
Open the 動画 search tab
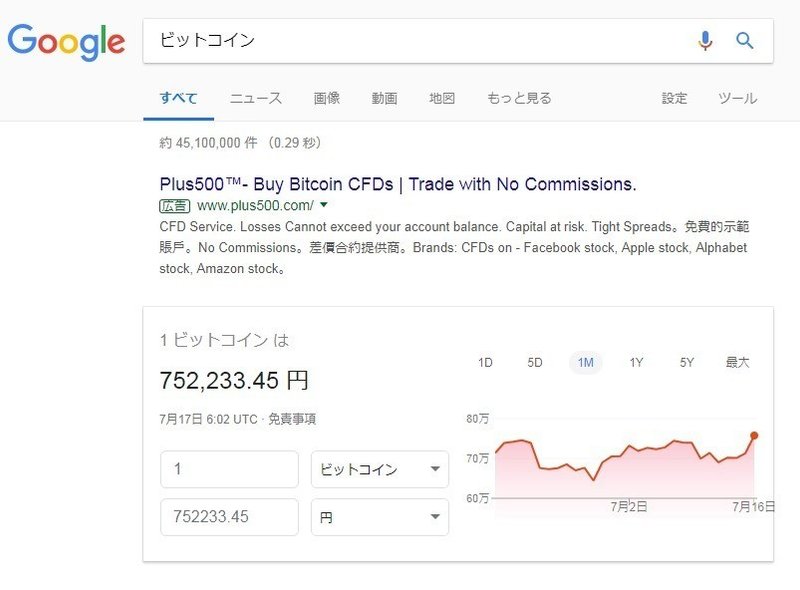[384, 98]
